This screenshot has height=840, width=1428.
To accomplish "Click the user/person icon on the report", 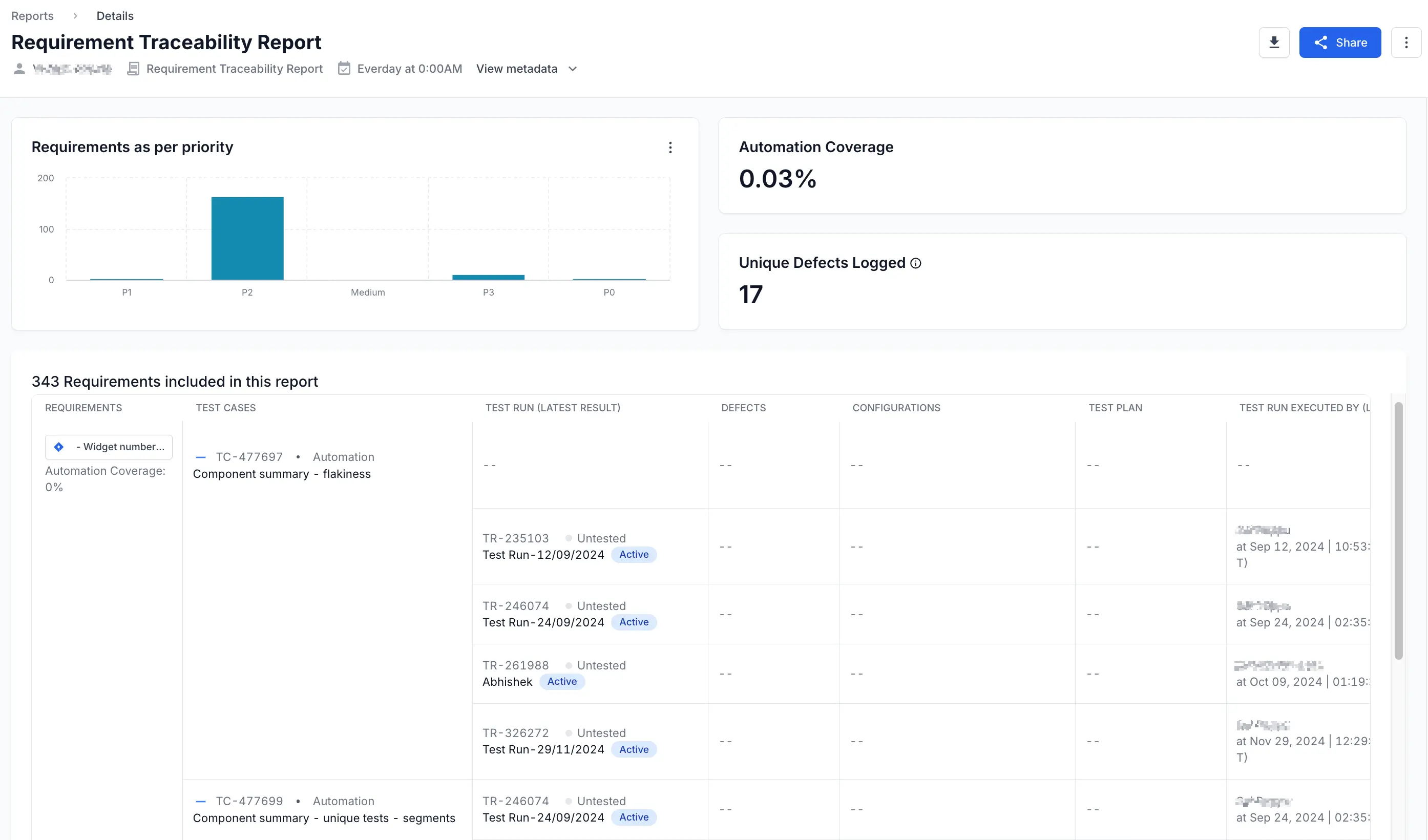I will click(x=18, y=68).
